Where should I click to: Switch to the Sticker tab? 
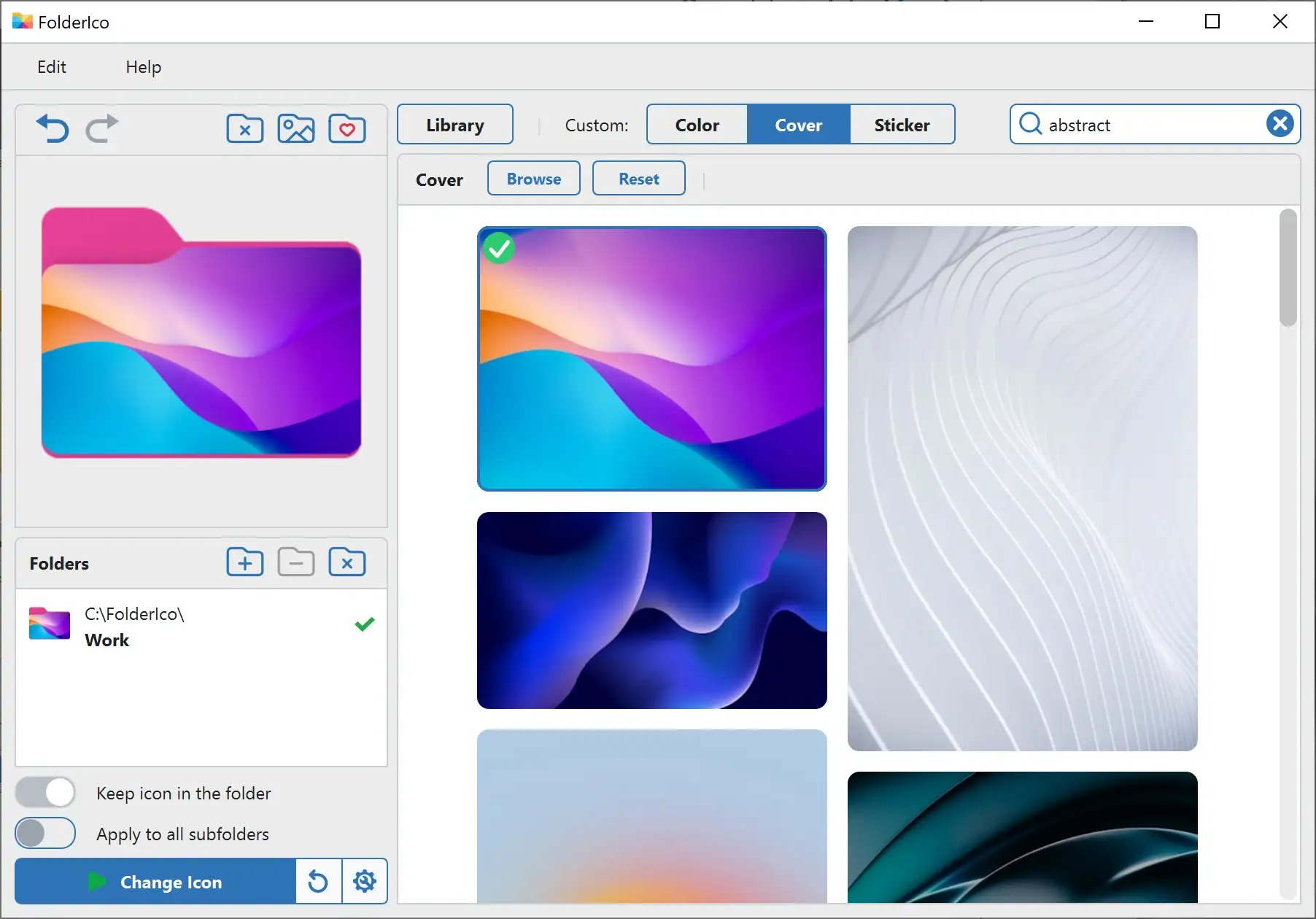[902, 125]
